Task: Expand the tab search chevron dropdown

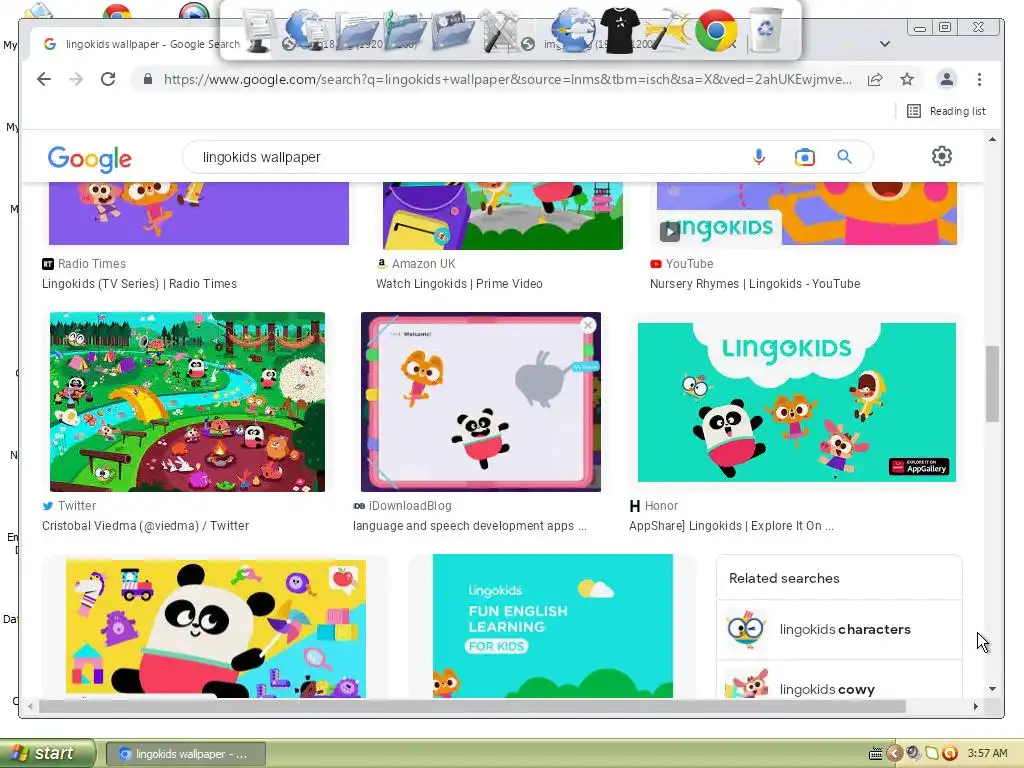Action: coord(885,44)
